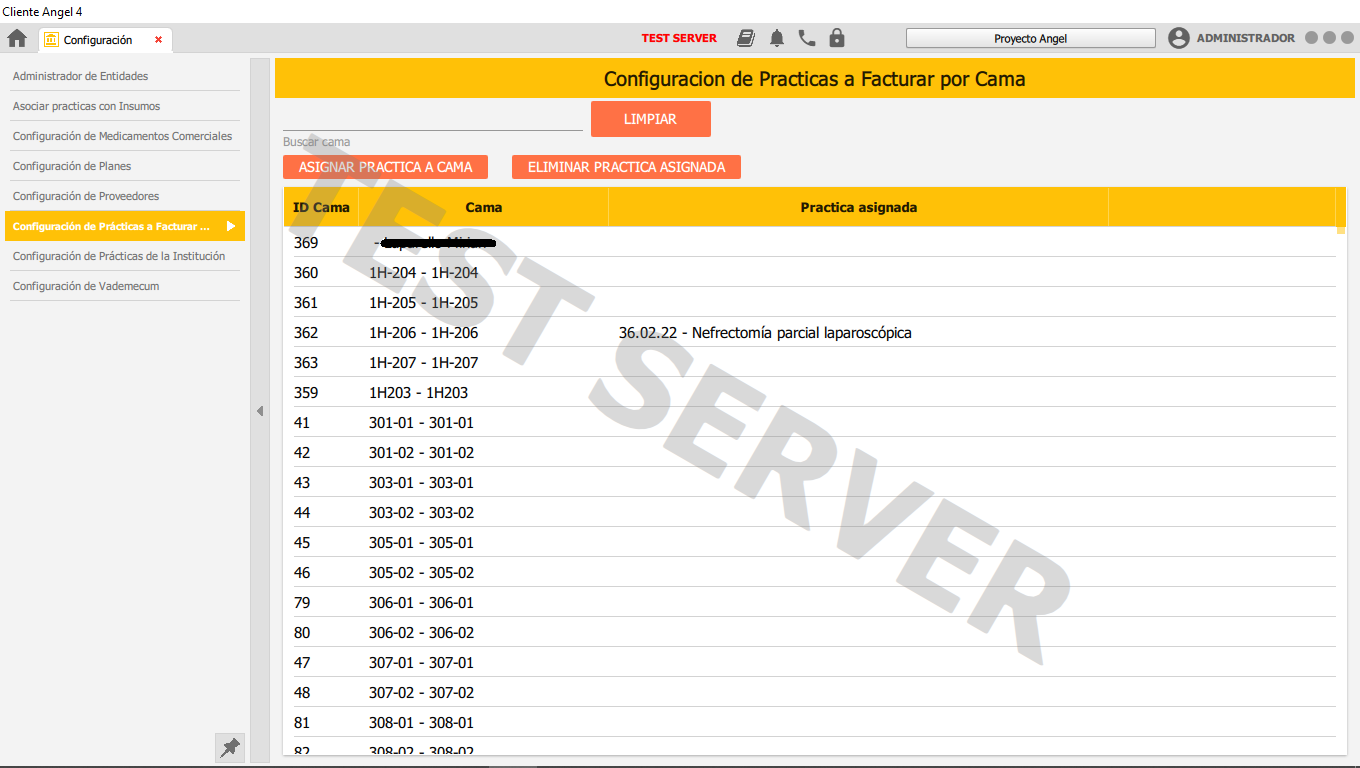This screenshot has width=1360, height=768.
Task: Open Asociar practicas con Insumos
Action: 125,106
